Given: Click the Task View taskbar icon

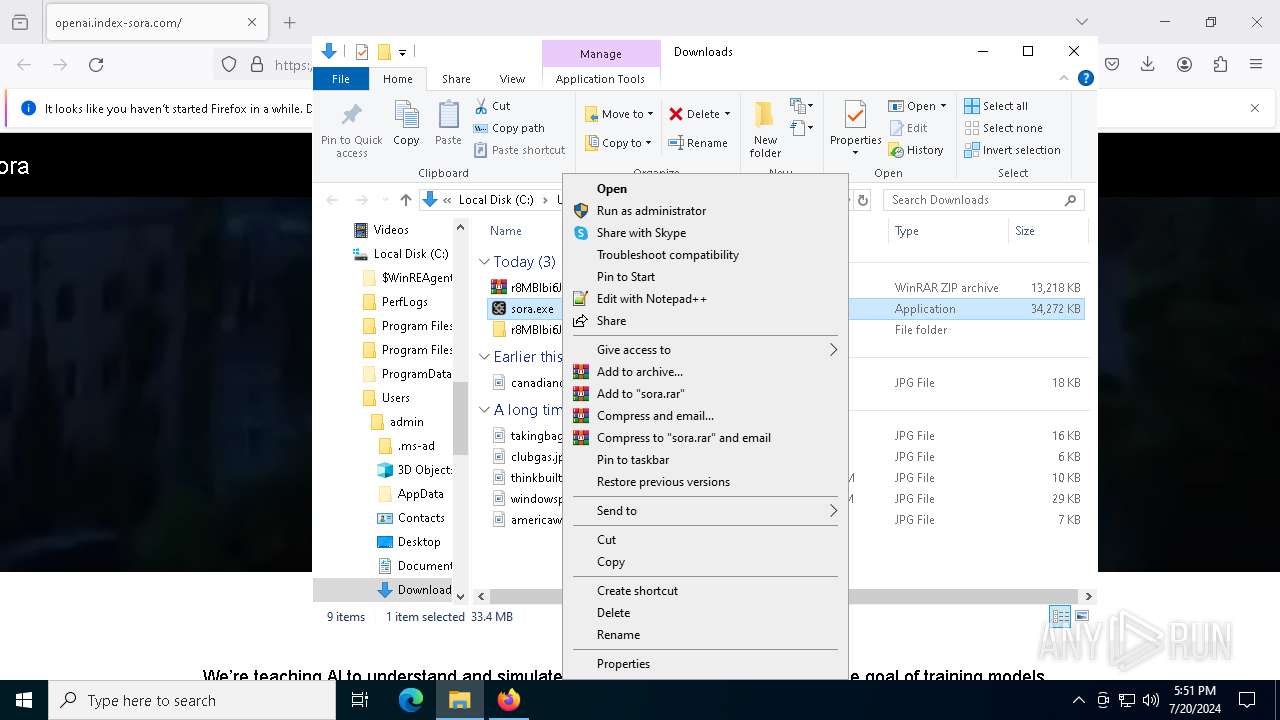Looking at the screenshot, I should (360, 700).
